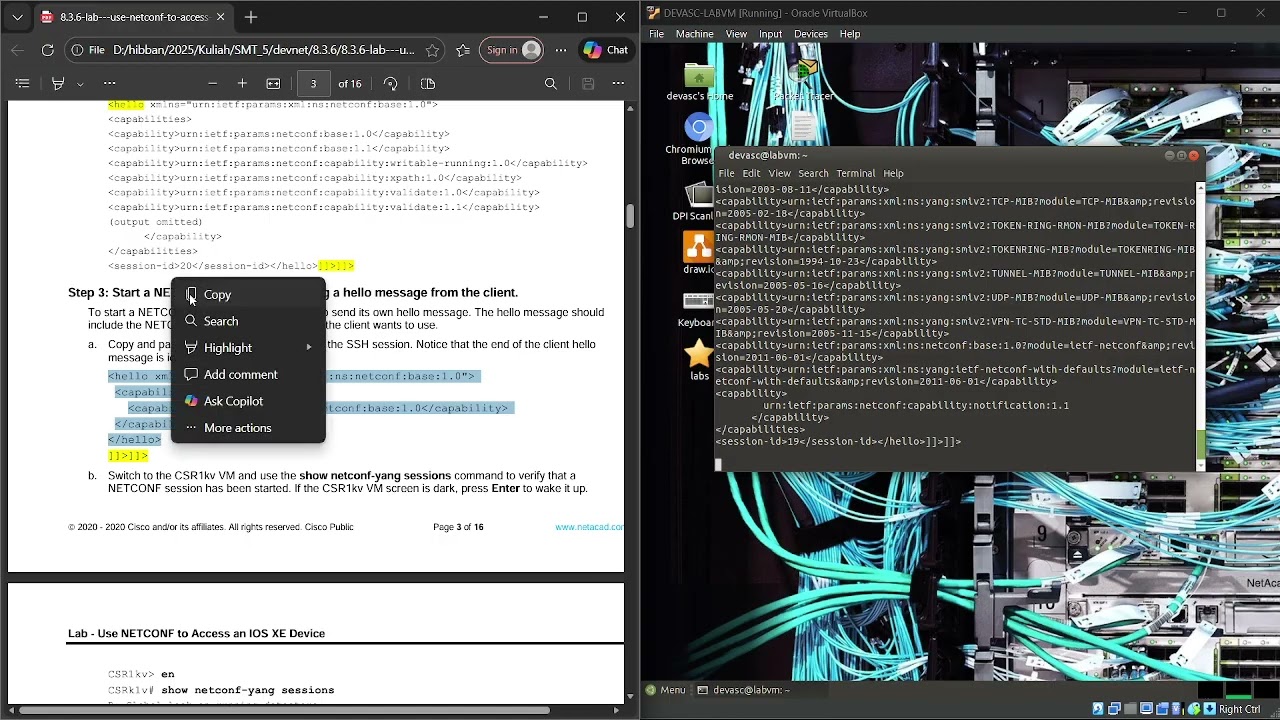Image resolution: width=1280 pixels, height=720 pixels.
Task: Open PDF toolbar more options
Action: (x=618, y=84)
